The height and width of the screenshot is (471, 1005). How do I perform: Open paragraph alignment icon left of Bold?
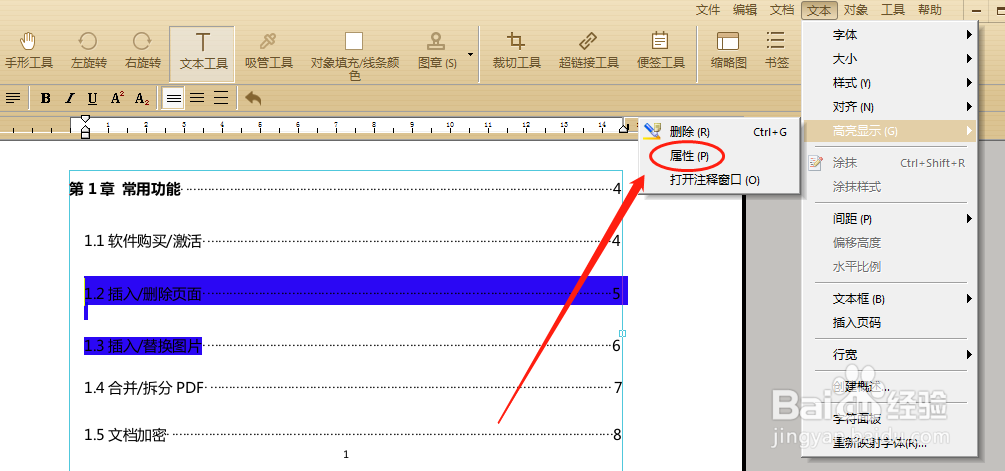point(13,99)
